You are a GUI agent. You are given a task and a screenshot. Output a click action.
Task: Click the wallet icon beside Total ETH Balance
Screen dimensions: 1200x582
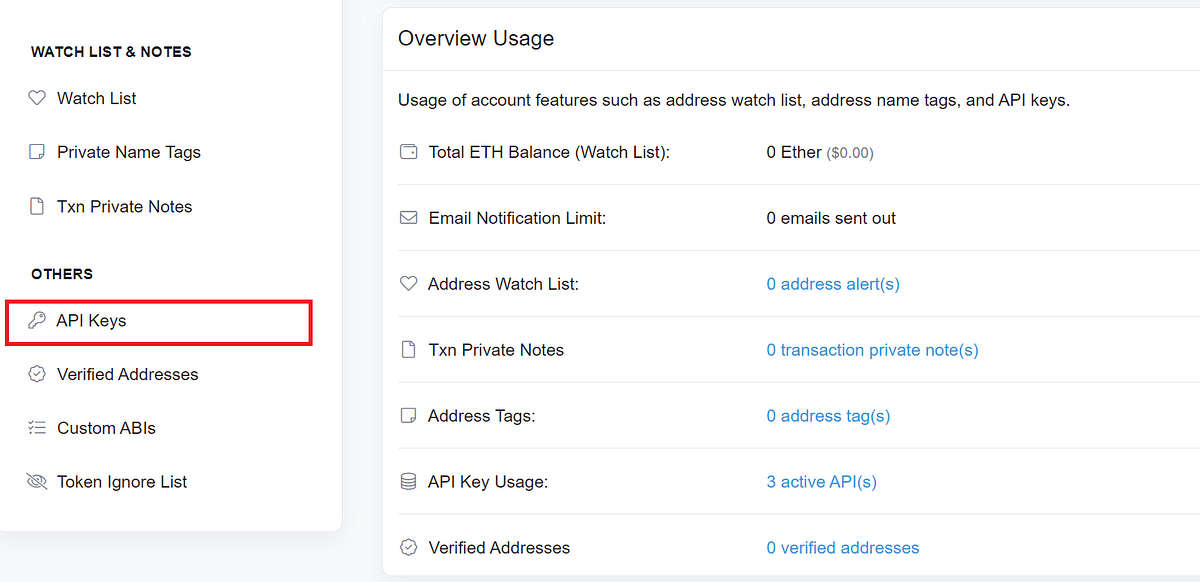[408, 152]
